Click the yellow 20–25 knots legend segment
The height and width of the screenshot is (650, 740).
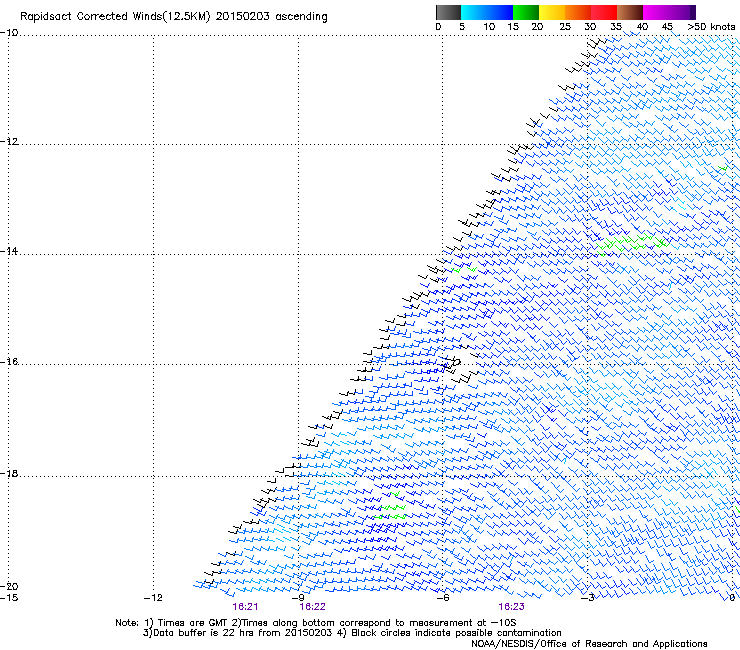click(x=552, y=12)
